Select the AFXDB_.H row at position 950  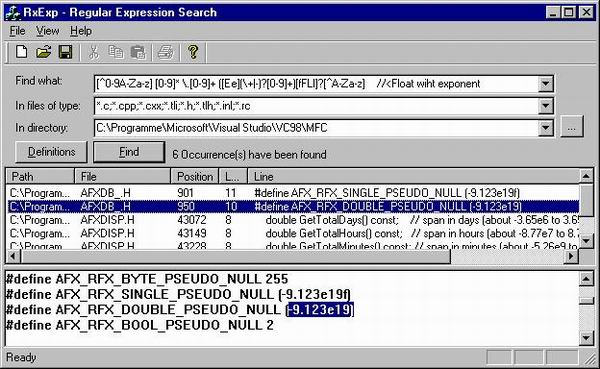[x=293, y=206]
